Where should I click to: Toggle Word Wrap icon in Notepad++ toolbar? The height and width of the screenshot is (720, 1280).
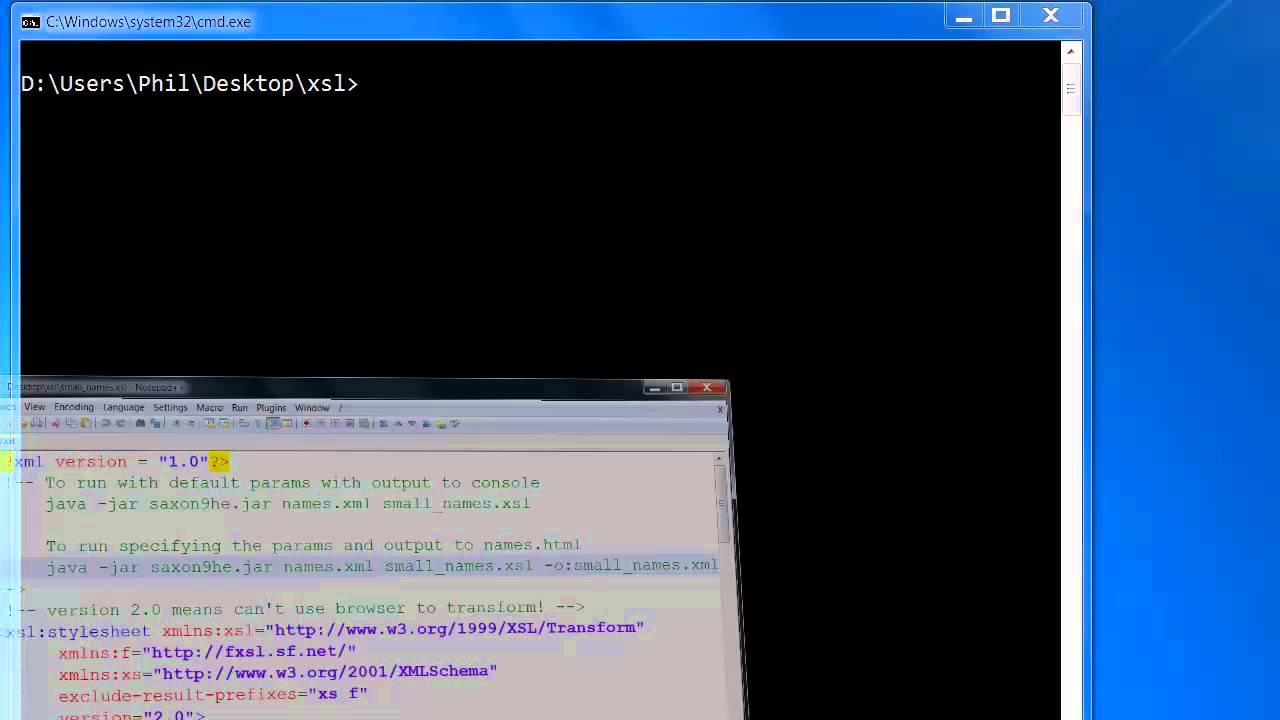point(244,423)
